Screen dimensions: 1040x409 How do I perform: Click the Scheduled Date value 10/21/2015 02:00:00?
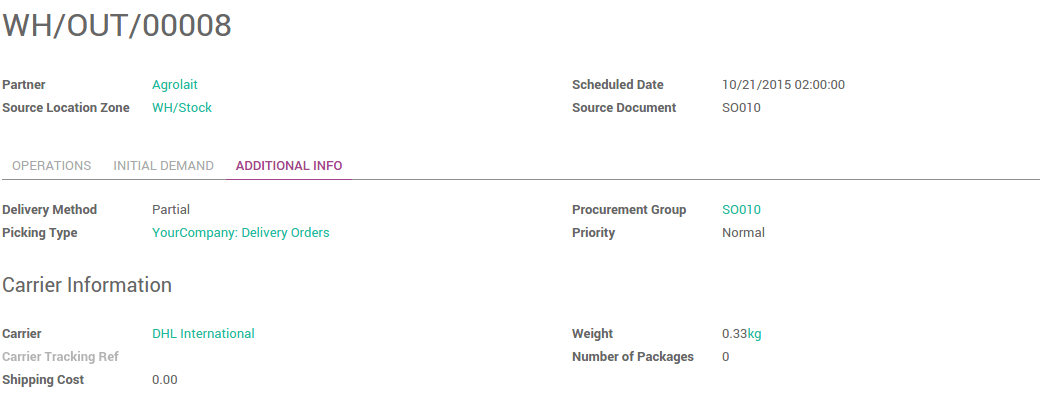tap(783, 85)
